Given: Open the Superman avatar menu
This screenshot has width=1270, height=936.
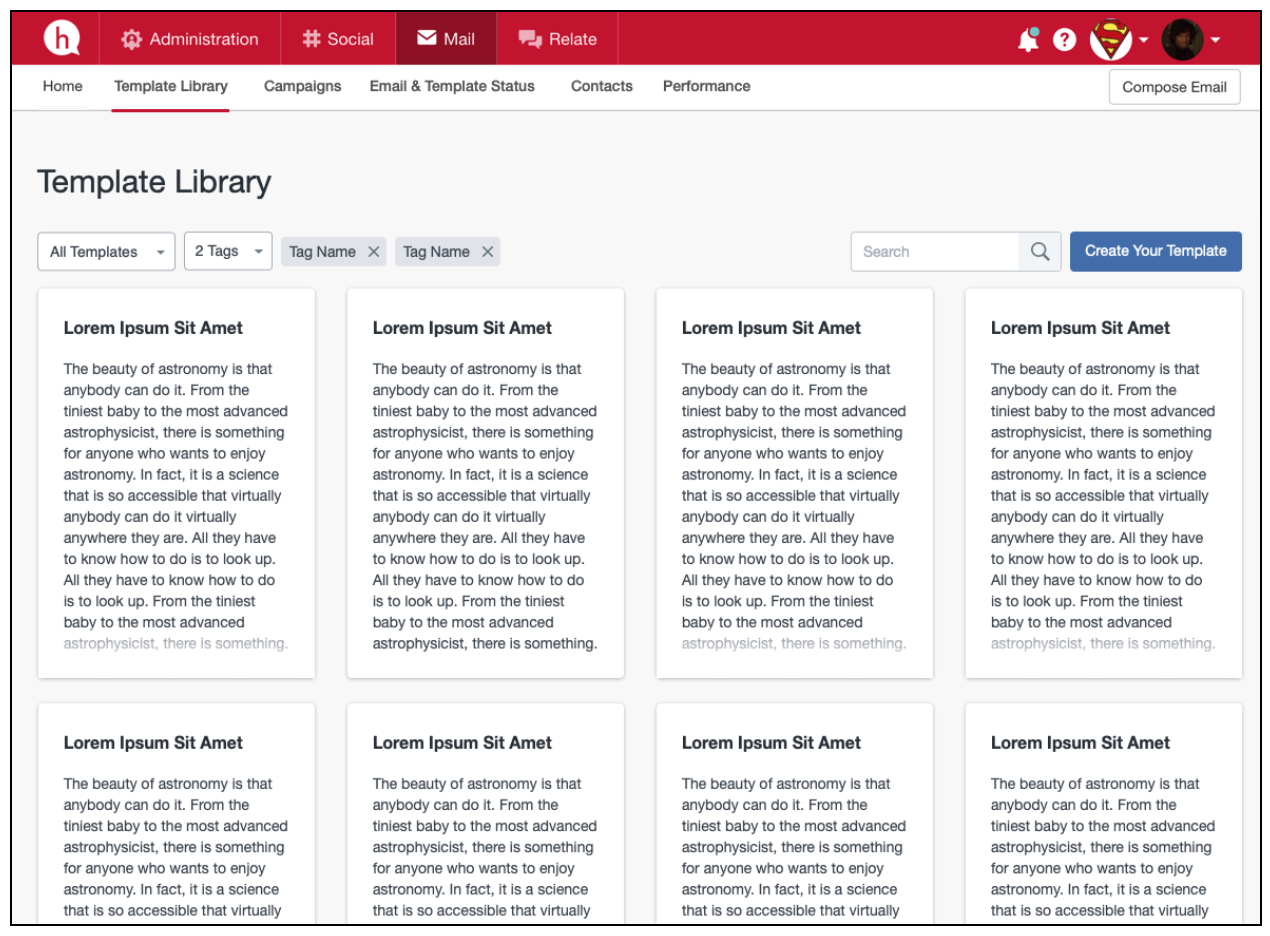Looking at the screenshot, I should pyautogui.click(x=1119, y=40).
